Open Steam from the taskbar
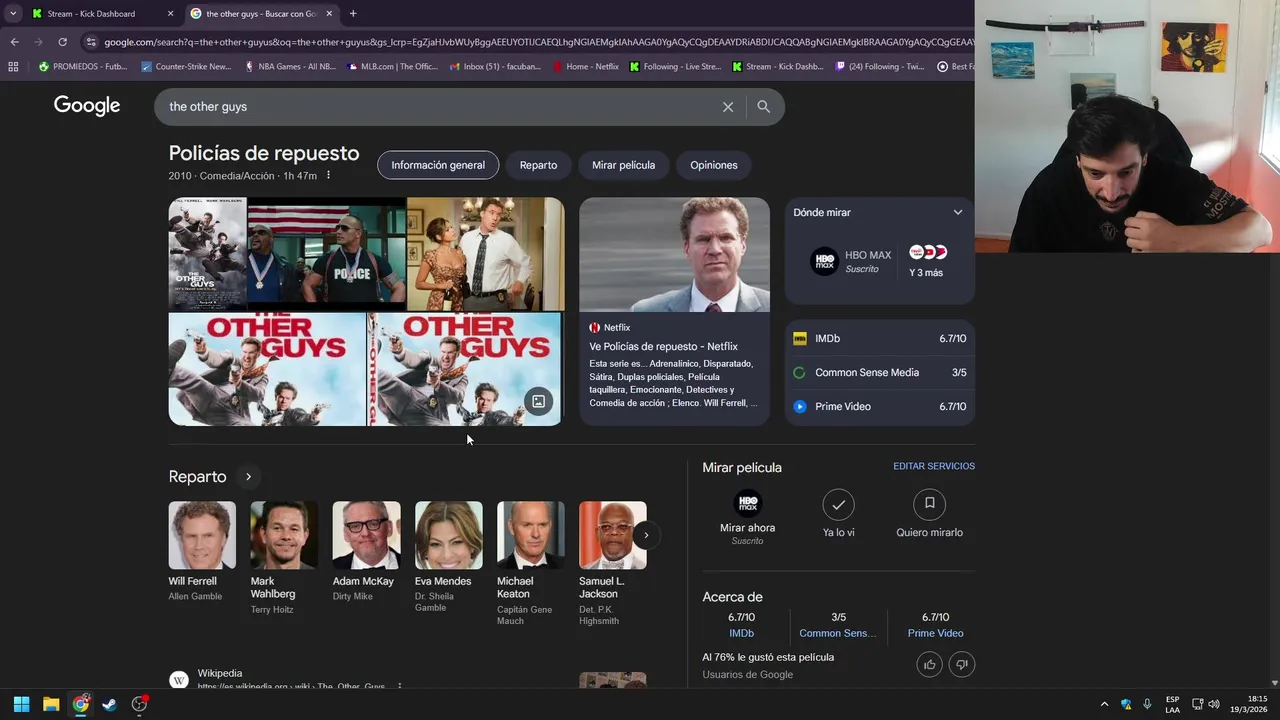 (109, 704)
